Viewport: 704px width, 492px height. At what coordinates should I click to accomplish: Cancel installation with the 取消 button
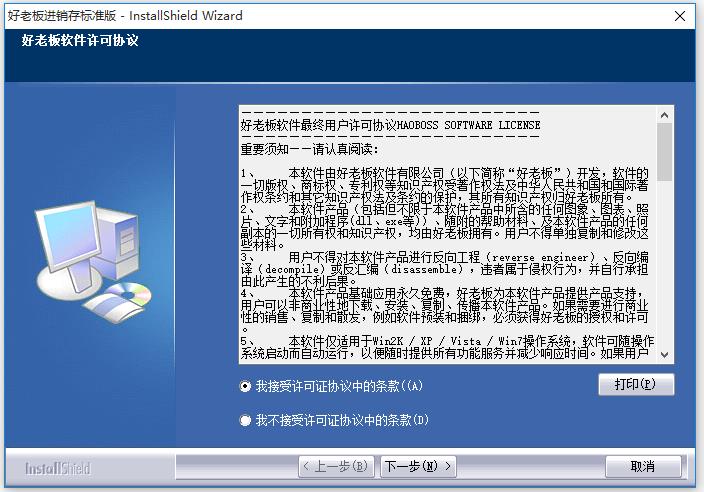click(x=643, y=466)
